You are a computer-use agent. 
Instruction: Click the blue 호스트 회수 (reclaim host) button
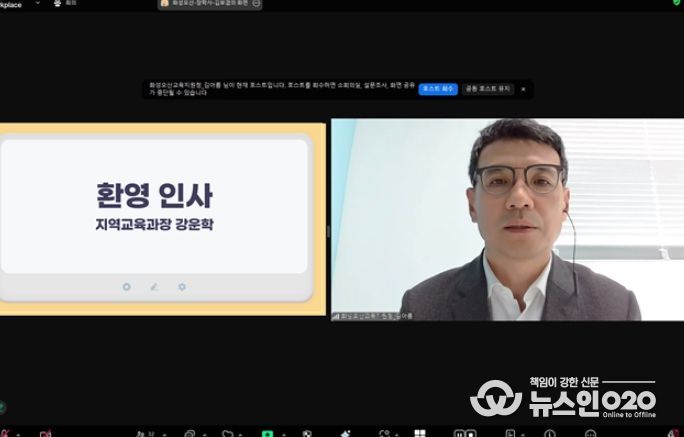[x=438, y=89]
